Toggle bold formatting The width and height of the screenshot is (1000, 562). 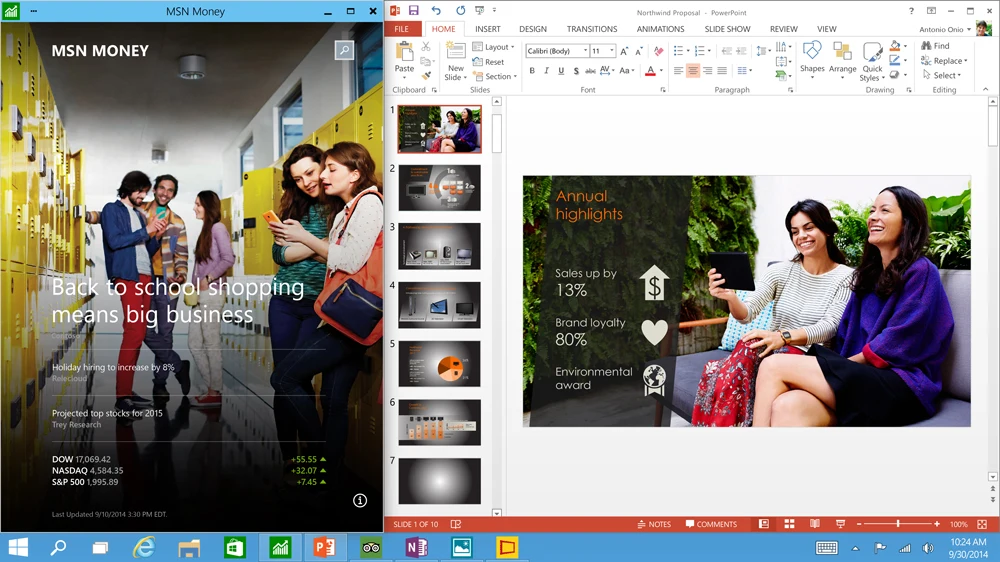click(532, 71)
